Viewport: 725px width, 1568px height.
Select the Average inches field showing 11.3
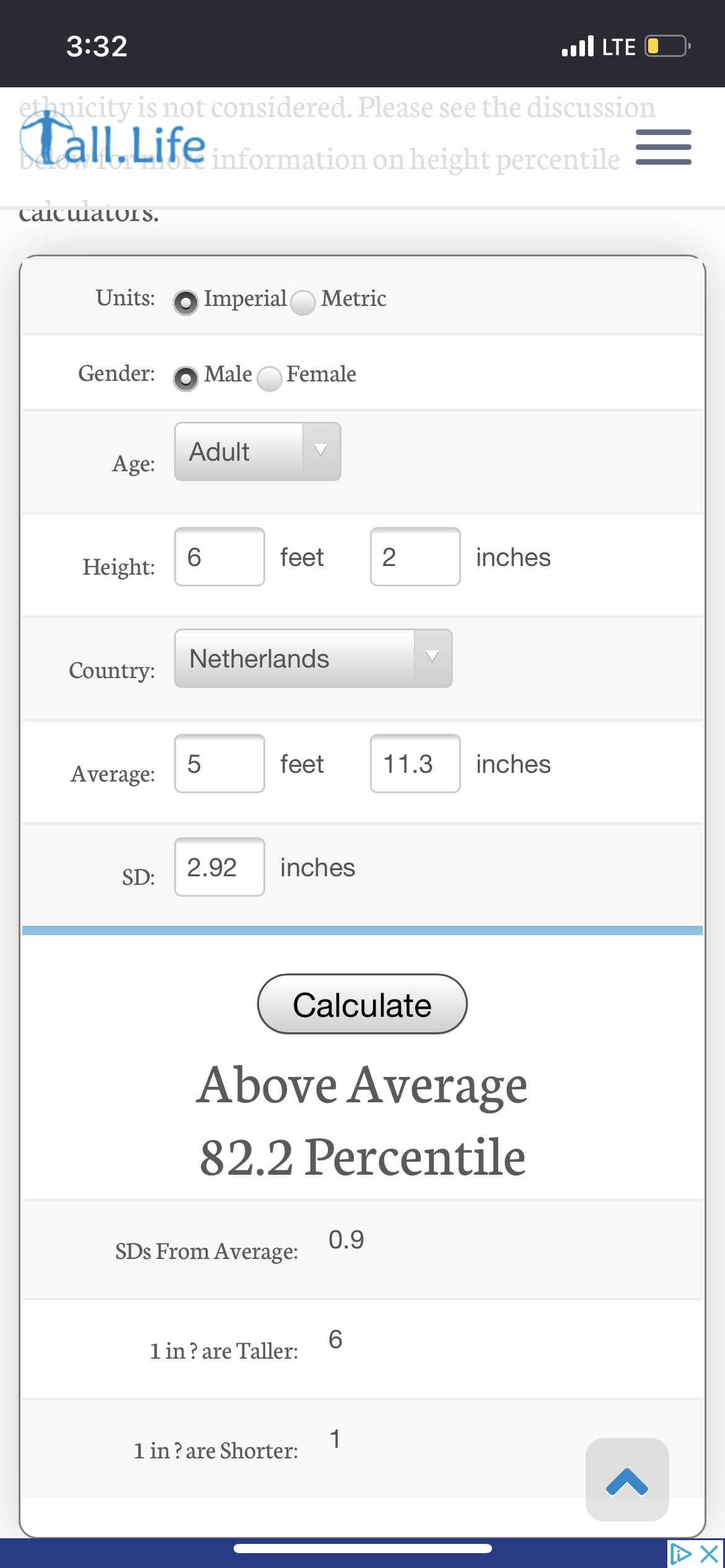415,764
